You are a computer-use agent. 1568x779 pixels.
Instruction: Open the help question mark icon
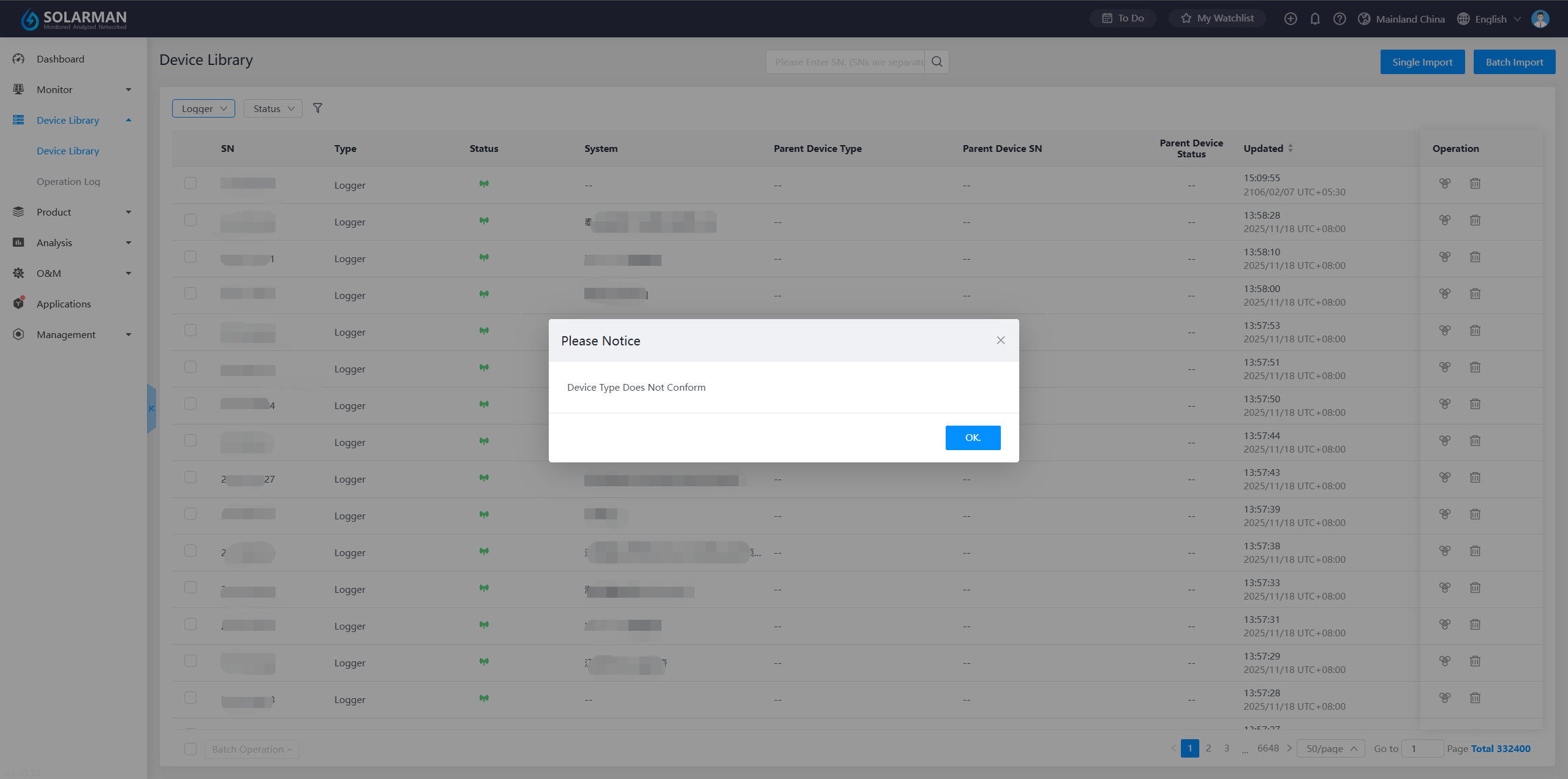(1339, 19)
